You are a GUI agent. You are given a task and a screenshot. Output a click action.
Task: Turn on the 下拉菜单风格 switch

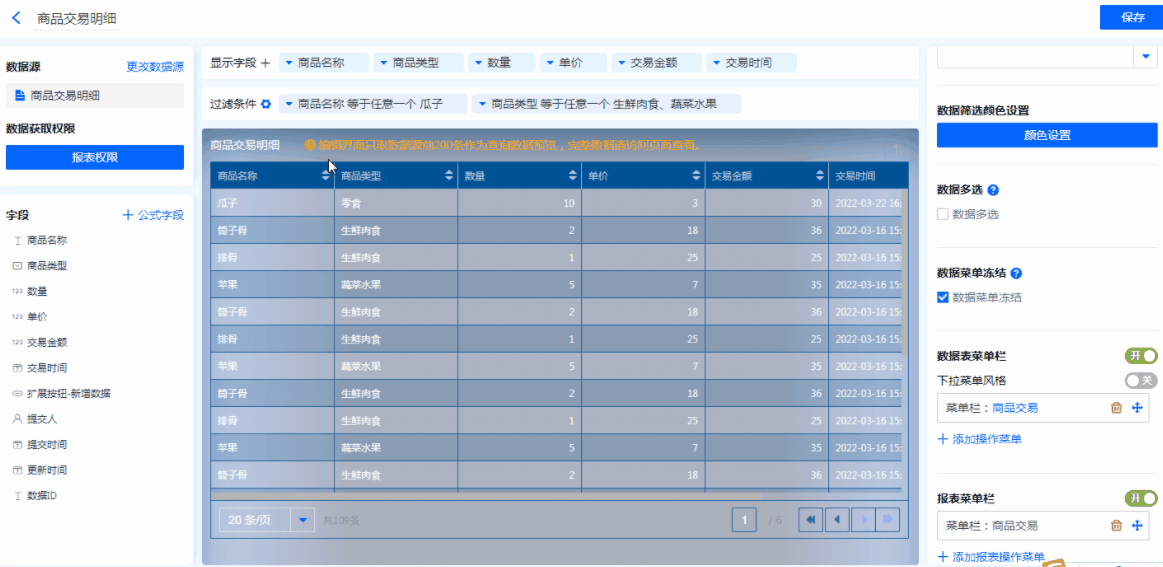click(1141, 381)
